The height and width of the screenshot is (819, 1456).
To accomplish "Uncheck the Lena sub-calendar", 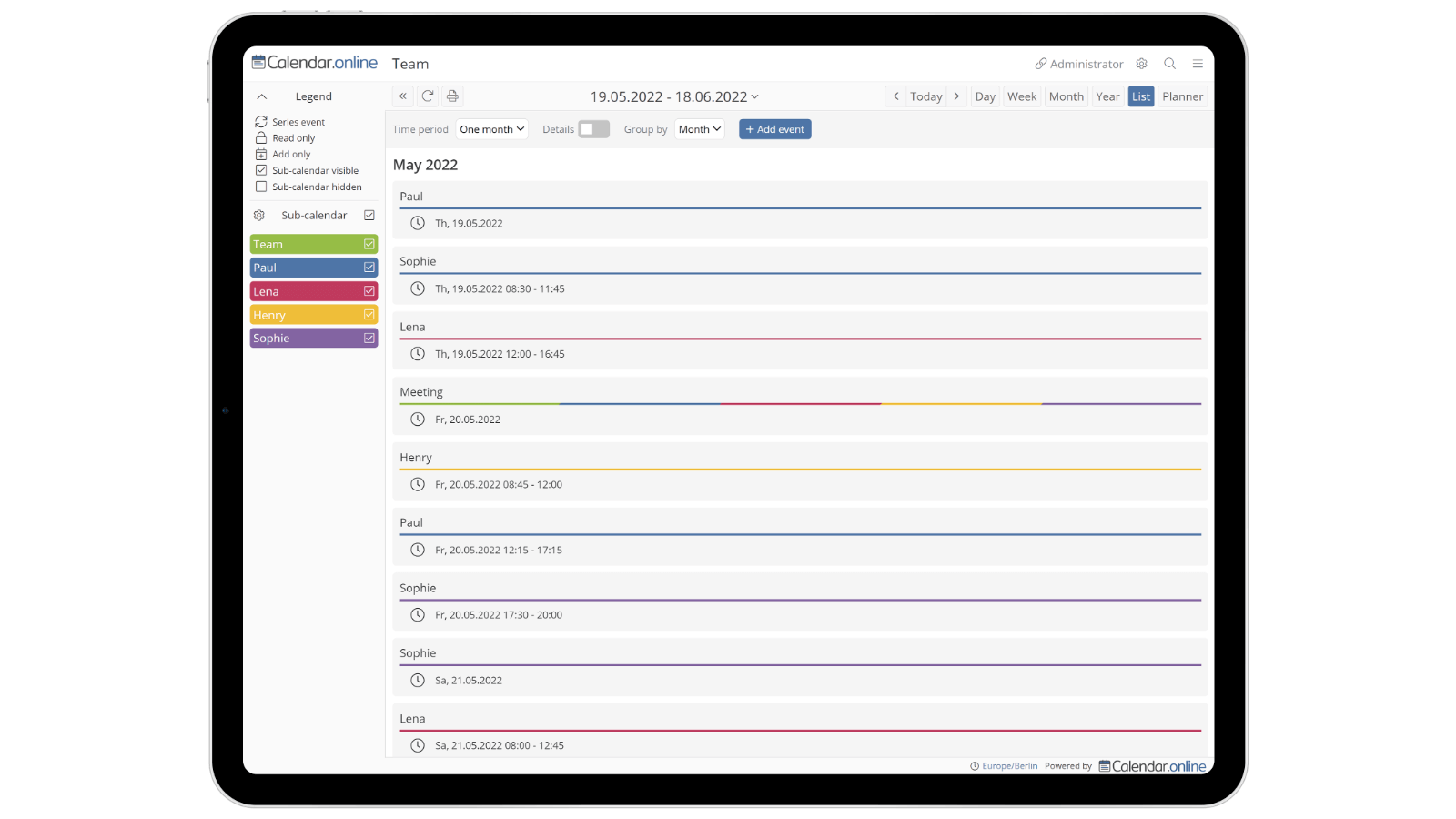I will [x=369, y=291].
